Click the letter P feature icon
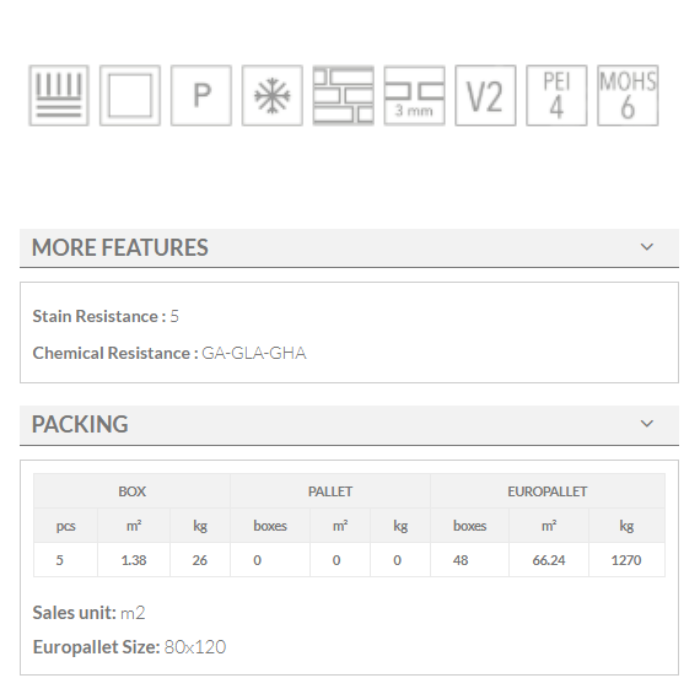Image resolution: width=700 pixels, height=700 pixels. coord(201,96)
